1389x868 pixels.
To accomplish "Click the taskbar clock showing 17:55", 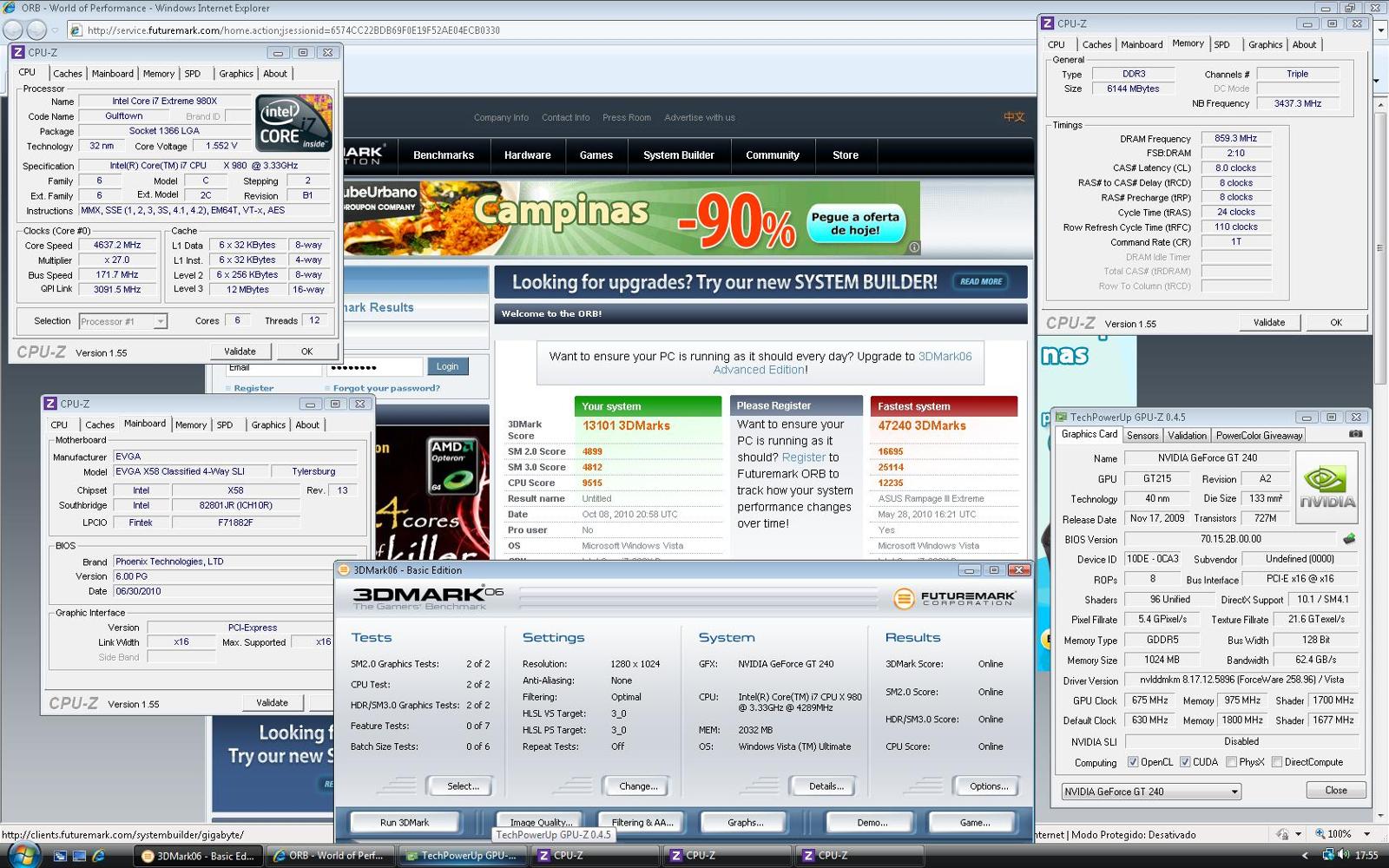I will [x=1366, y=855].
